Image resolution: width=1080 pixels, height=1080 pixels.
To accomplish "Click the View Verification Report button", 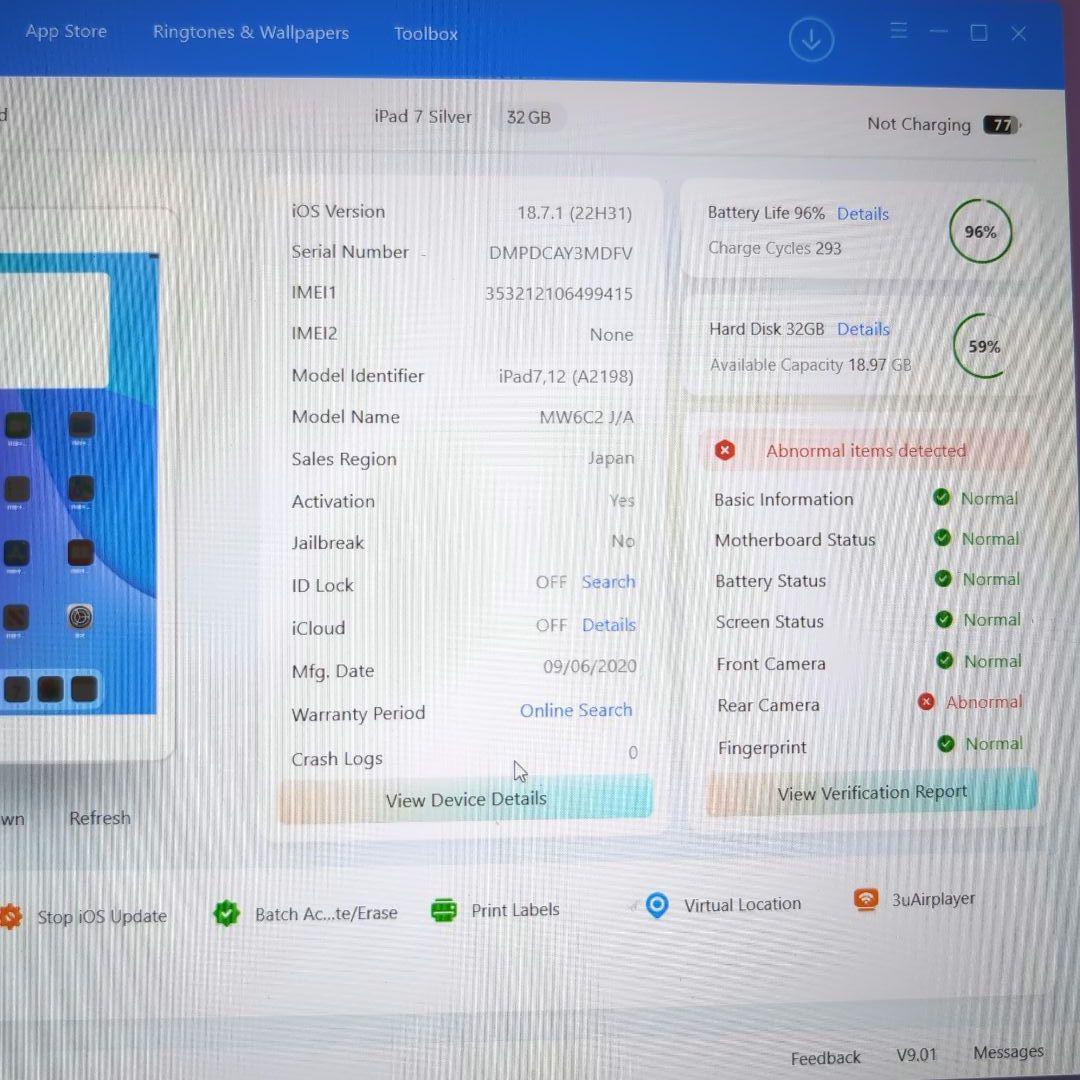I will click(x=872, y=792).
